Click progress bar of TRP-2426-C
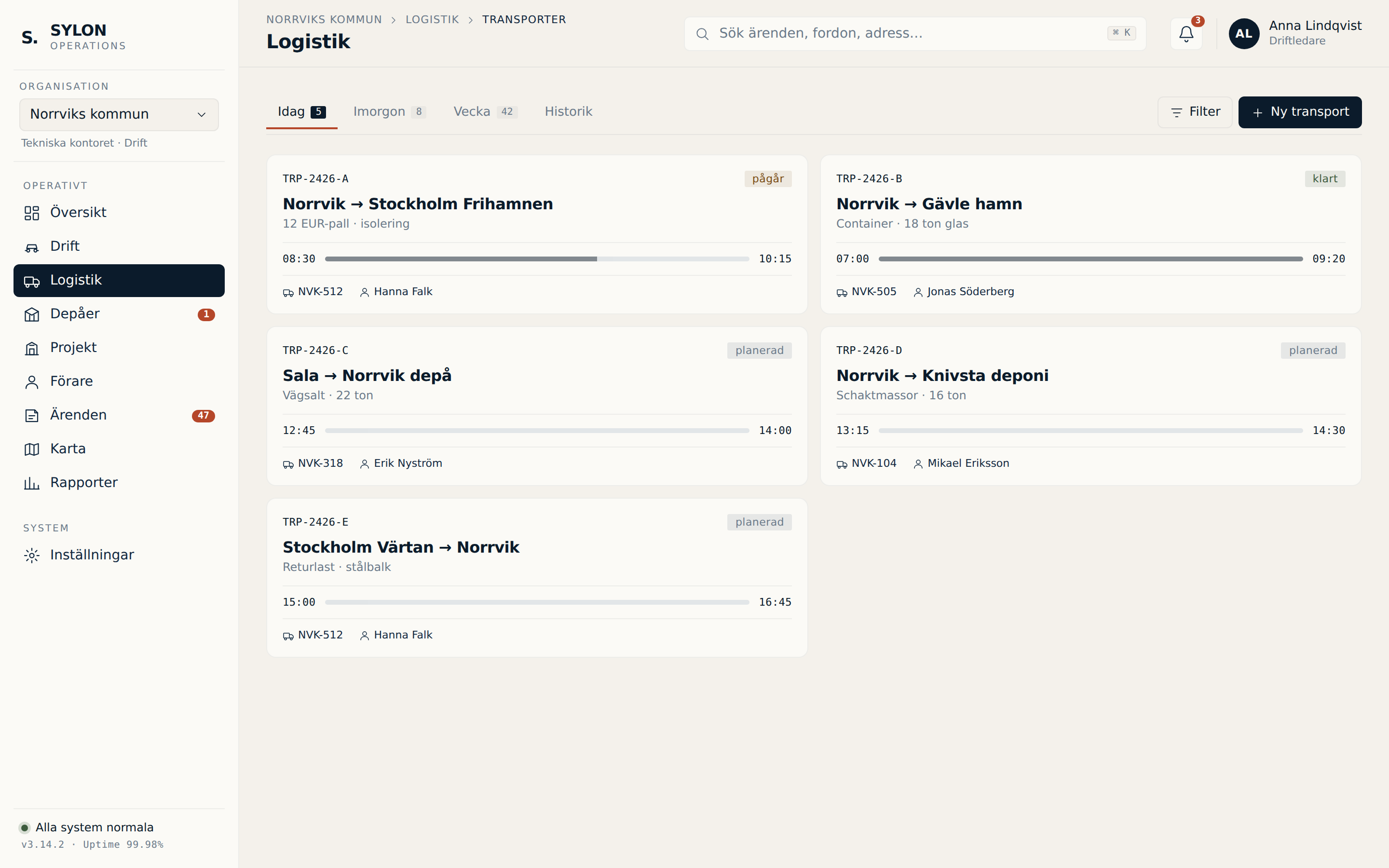 click(x=537, y=431)
